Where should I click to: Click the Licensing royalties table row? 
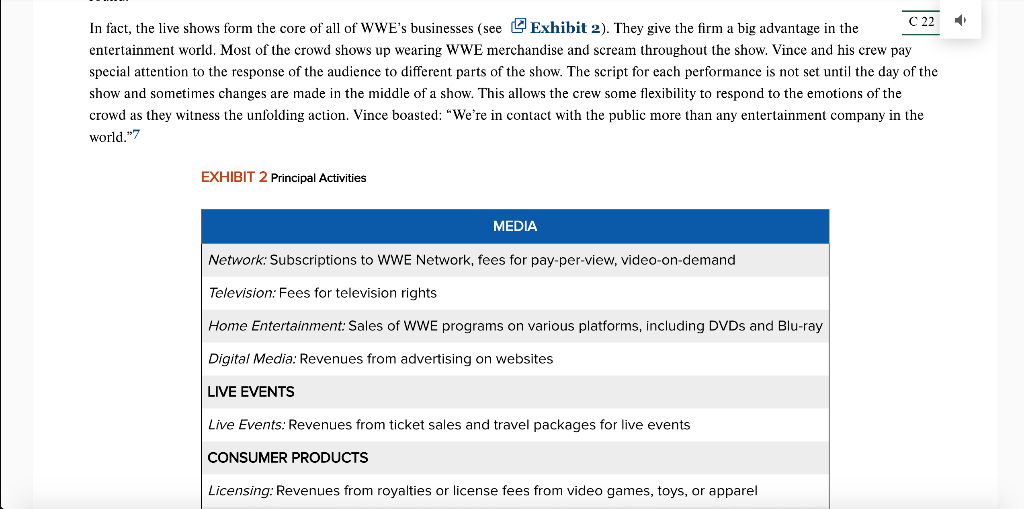pos(515,491)
